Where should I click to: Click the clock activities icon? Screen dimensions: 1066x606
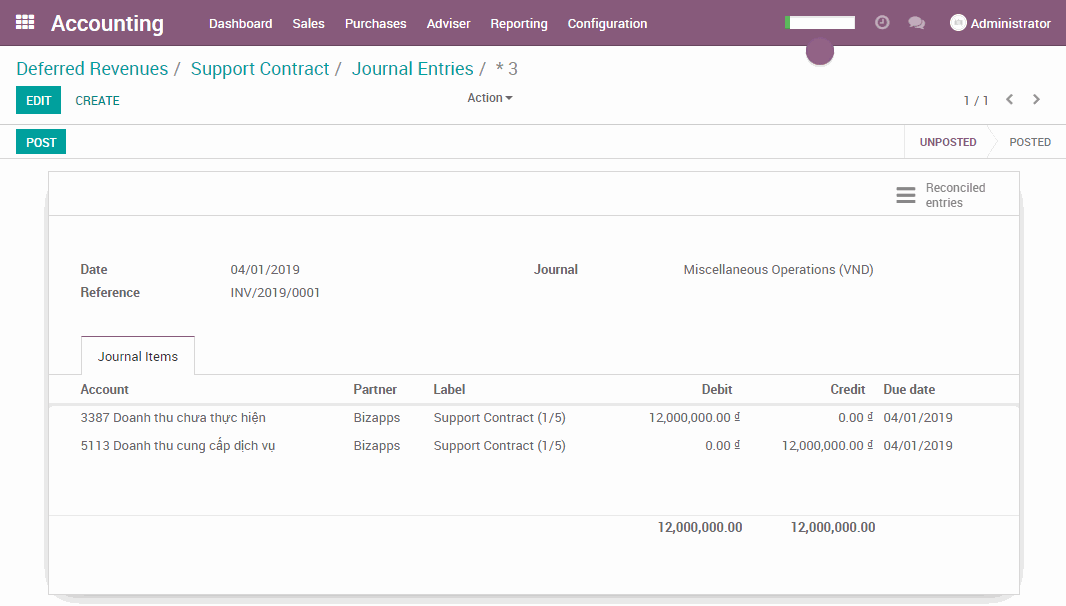coord(882,22)
